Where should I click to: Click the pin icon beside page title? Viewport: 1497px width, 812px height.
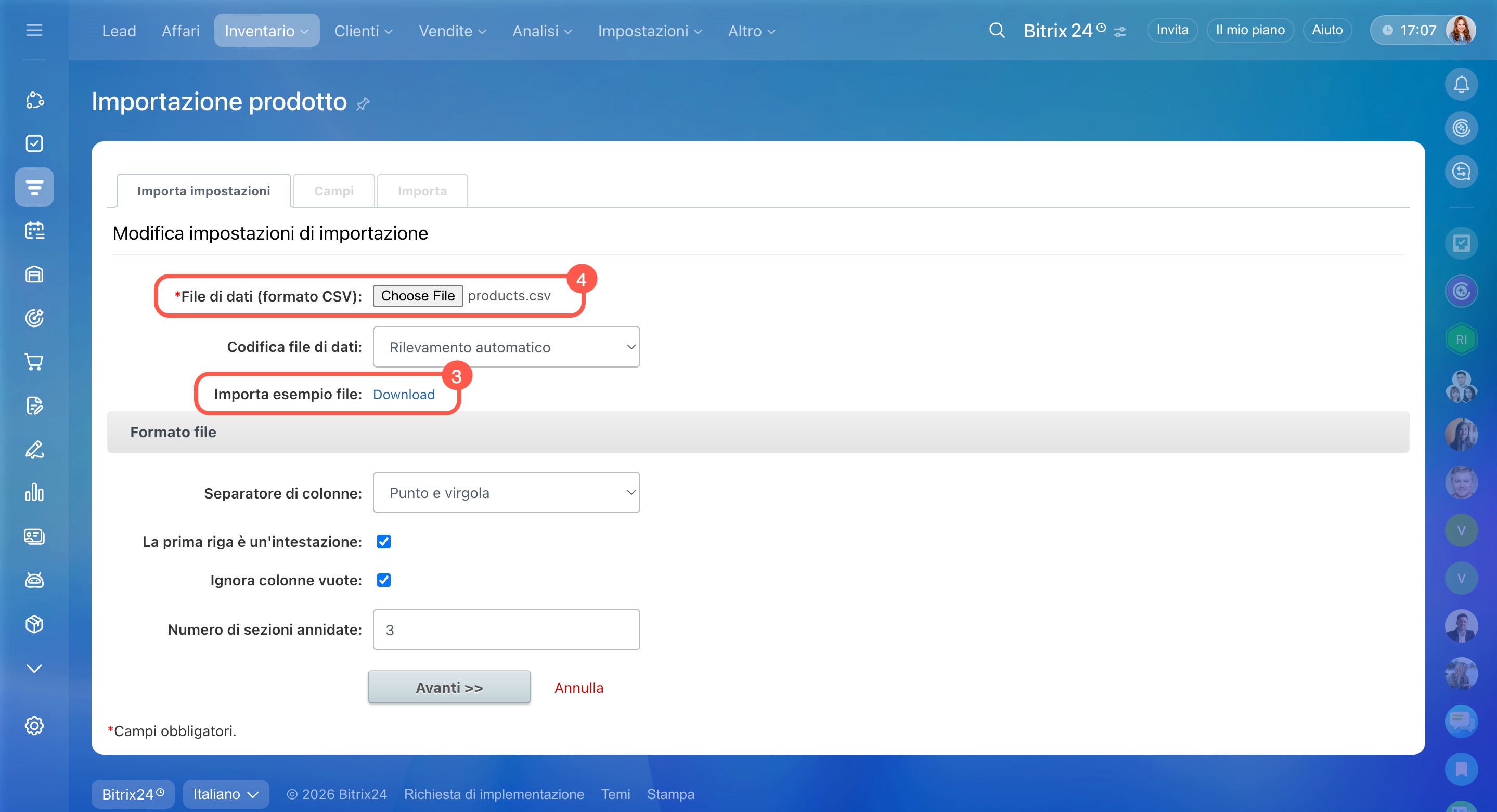coord(363,104)
